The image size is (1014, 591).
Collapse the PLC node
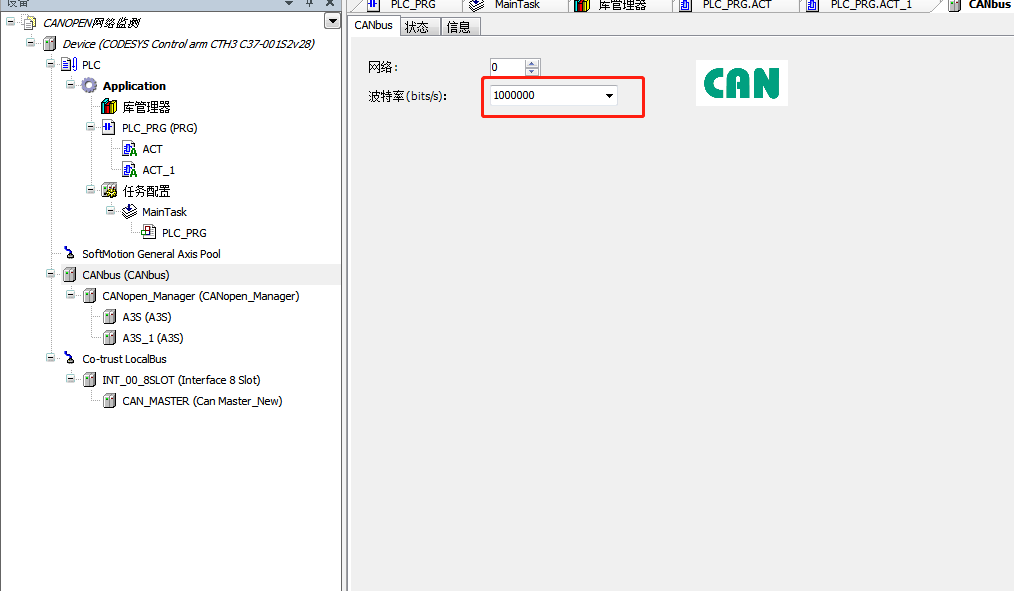click(50, 63)
